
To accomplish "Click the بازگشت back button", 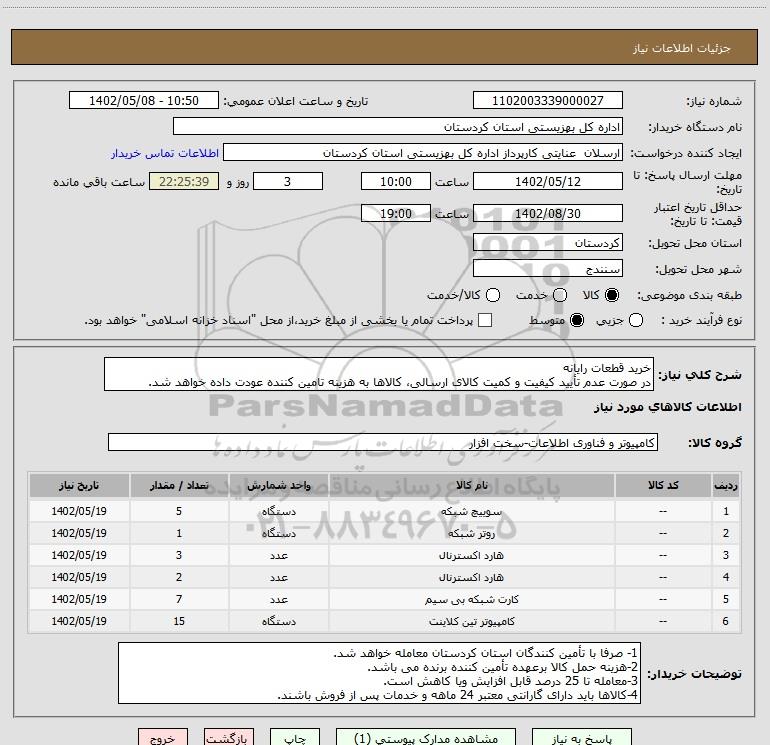I will (229, 738).
